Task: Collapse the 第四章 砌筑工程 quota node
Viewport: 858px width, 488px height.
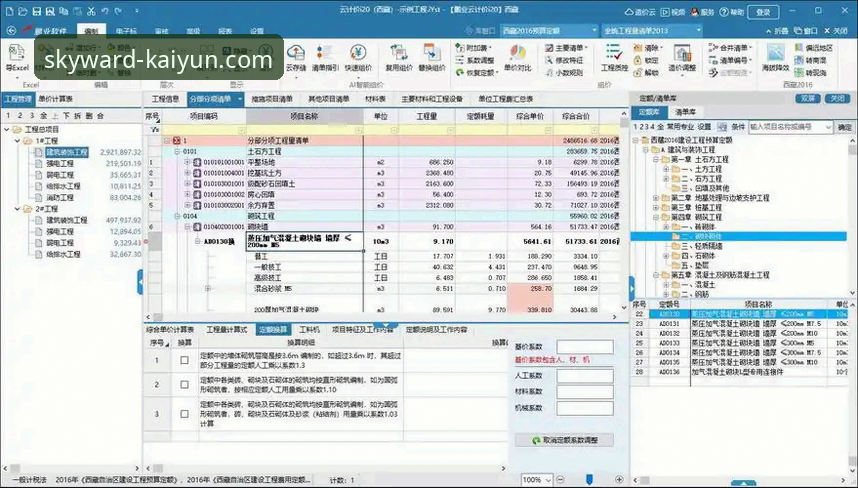Action: [x=656, y=217]
